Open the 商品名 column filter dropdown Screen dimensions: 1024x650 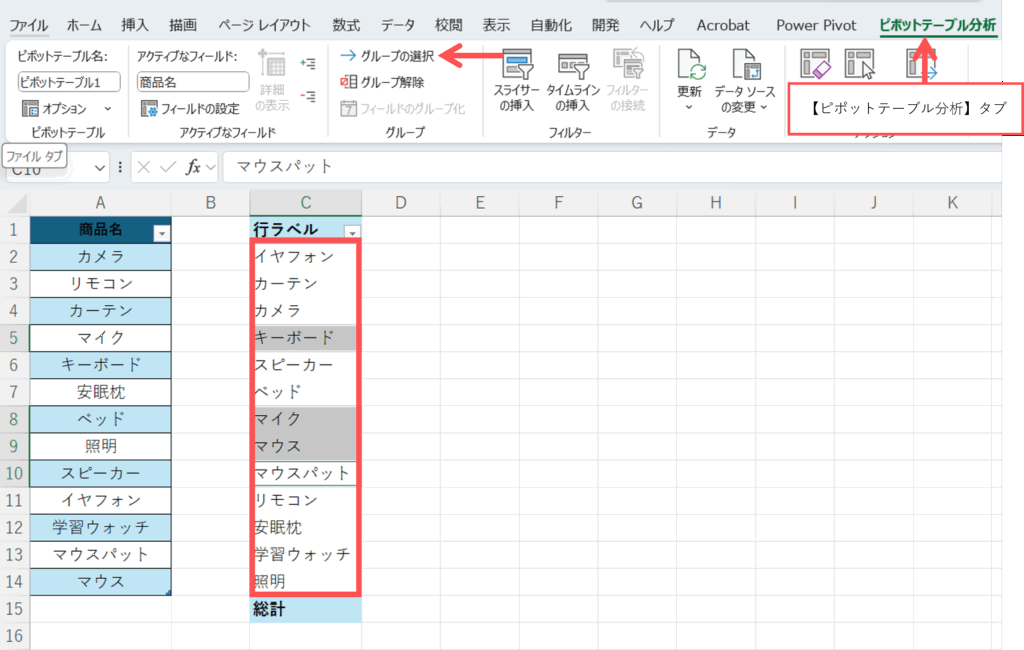(161, 232)
